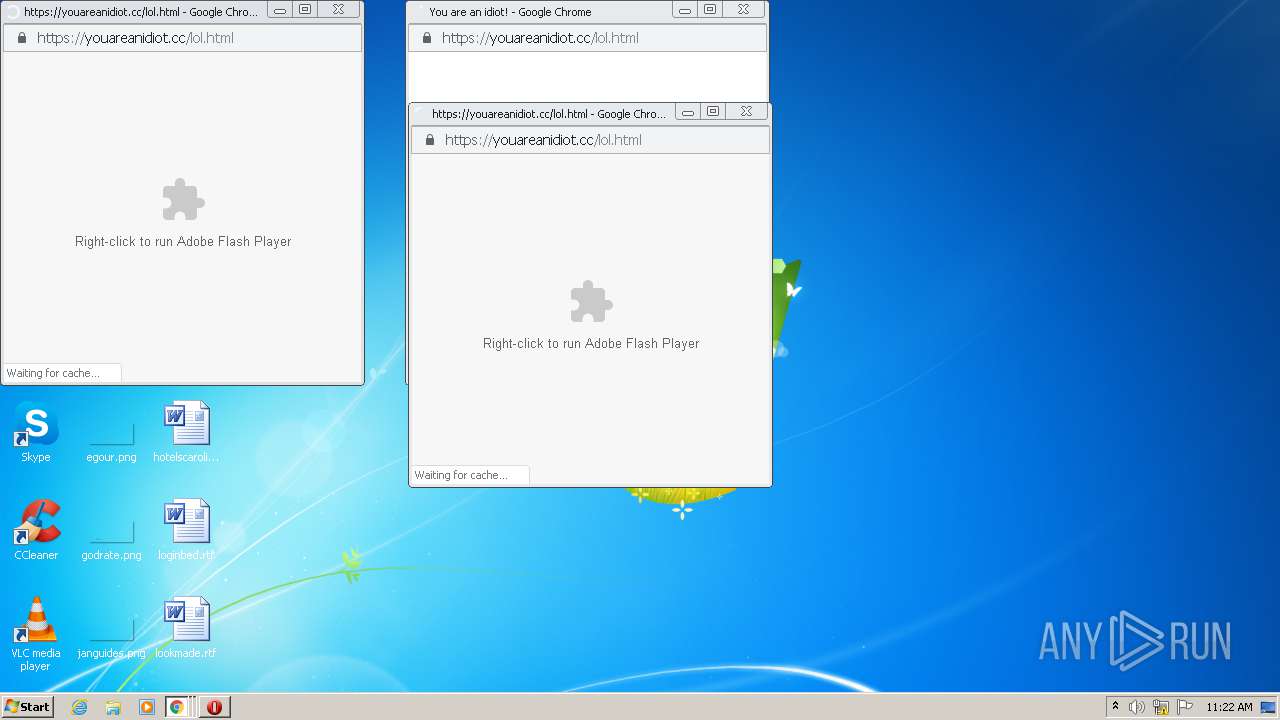Select the loginbed.rtf document
This screenshot has width=1280, height=720.
[x=186, y=530]
